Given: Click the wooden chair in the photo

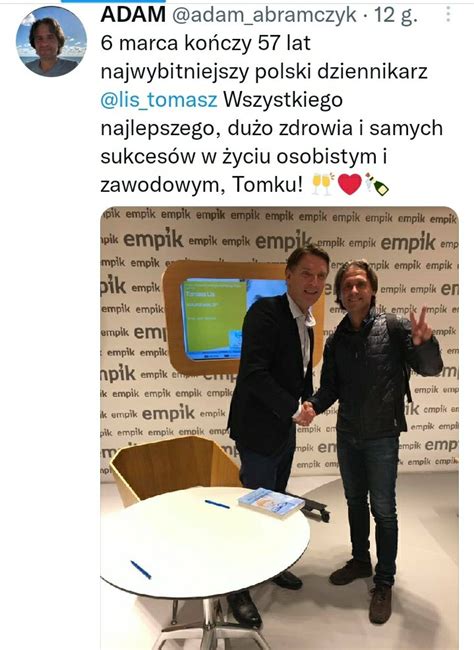Looking at the screenshot, I should tap(174, 466).
